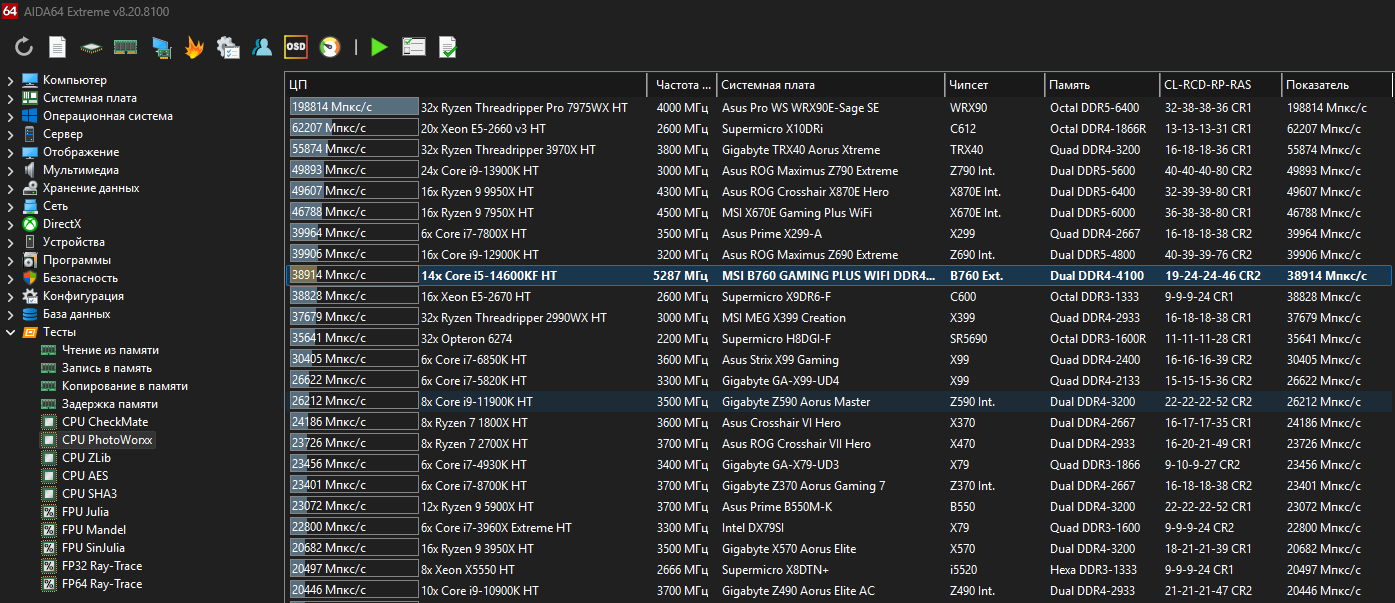Select the 24x Core i9-13900K HT row
1395x603 pixels.
tap(838, 170)
